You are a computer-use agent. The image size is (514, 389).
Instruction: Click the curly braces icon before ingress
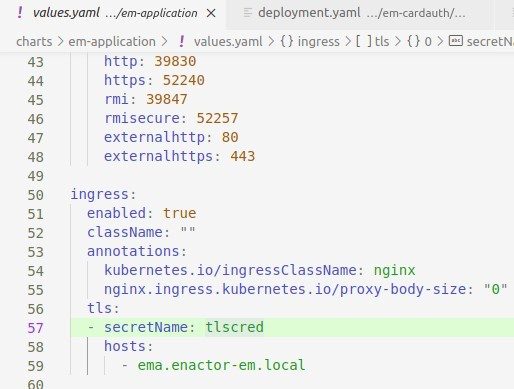tap(287, 42)
